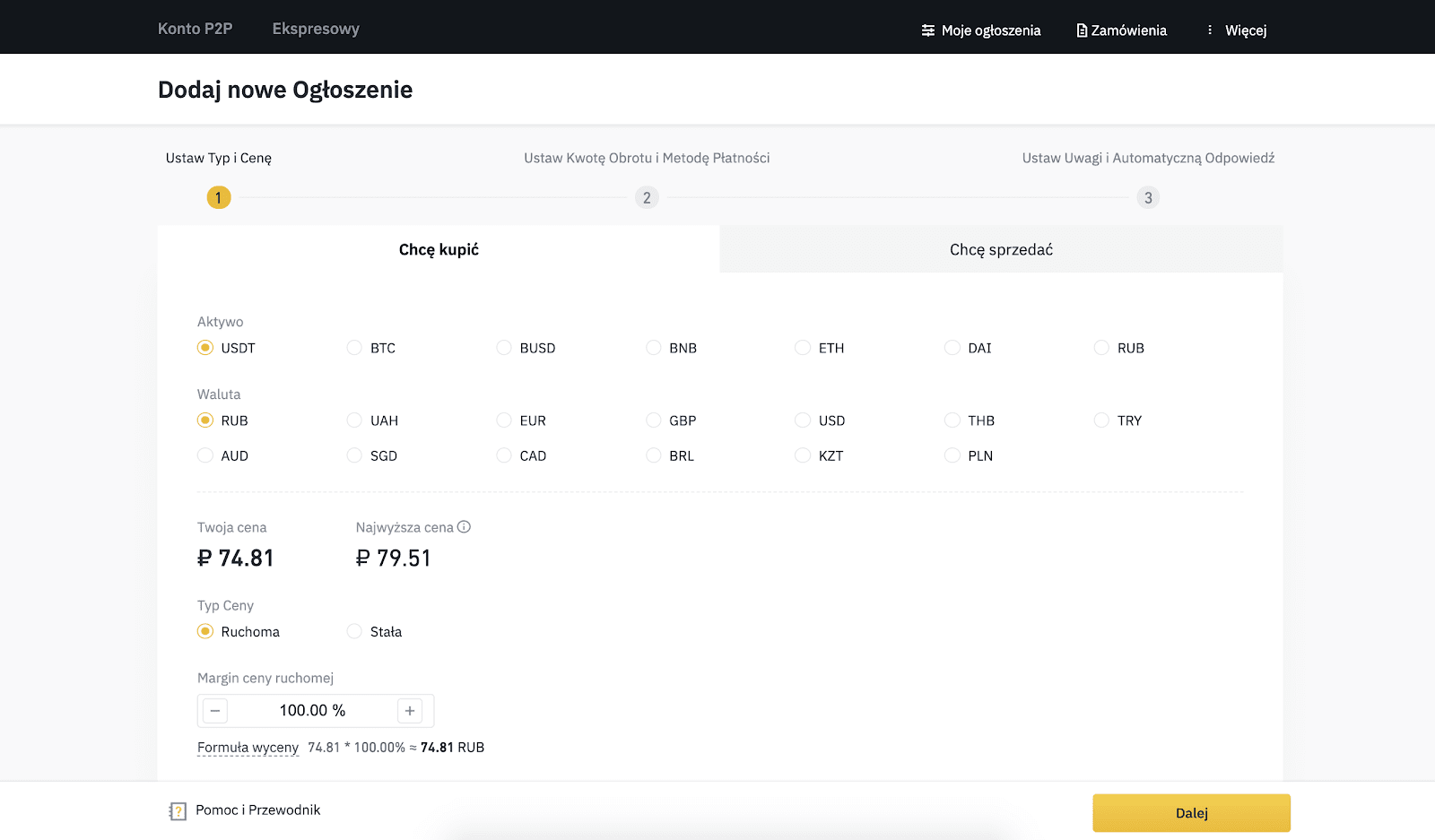Image resolution: width=1435 pixels, height=840 pixels.
Task: Select Ruchoma price type
Action: [205, 632]
